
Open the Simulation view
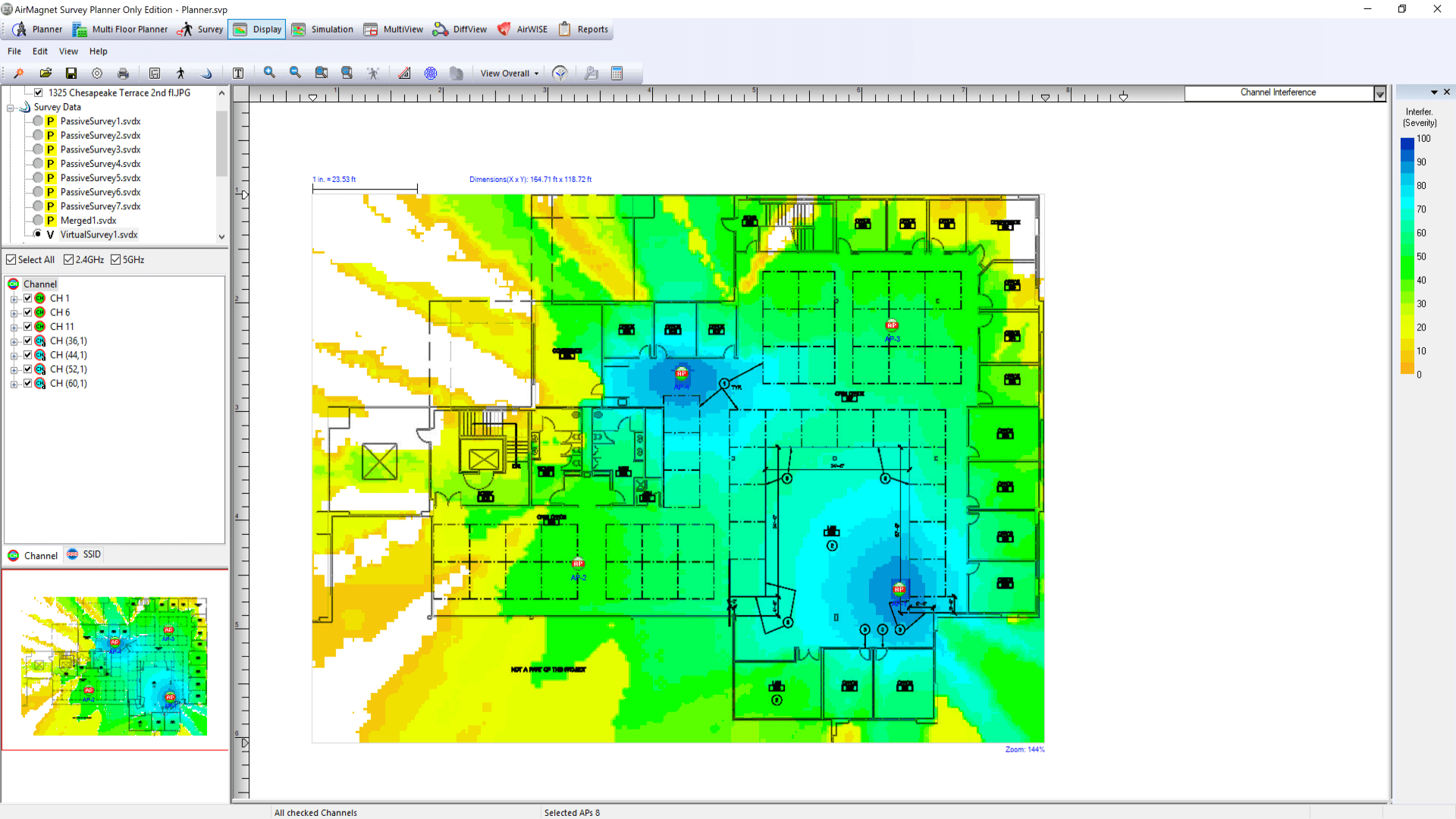[322, 29]
